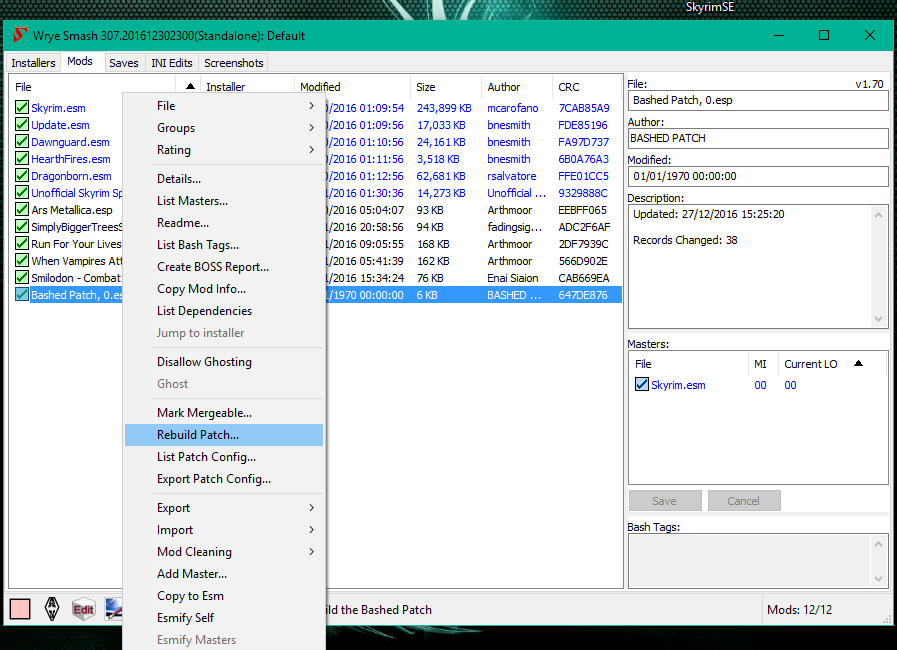Open the INI Edits tab
This screenshot has height=650, width=897.
[x=172, y=63]
